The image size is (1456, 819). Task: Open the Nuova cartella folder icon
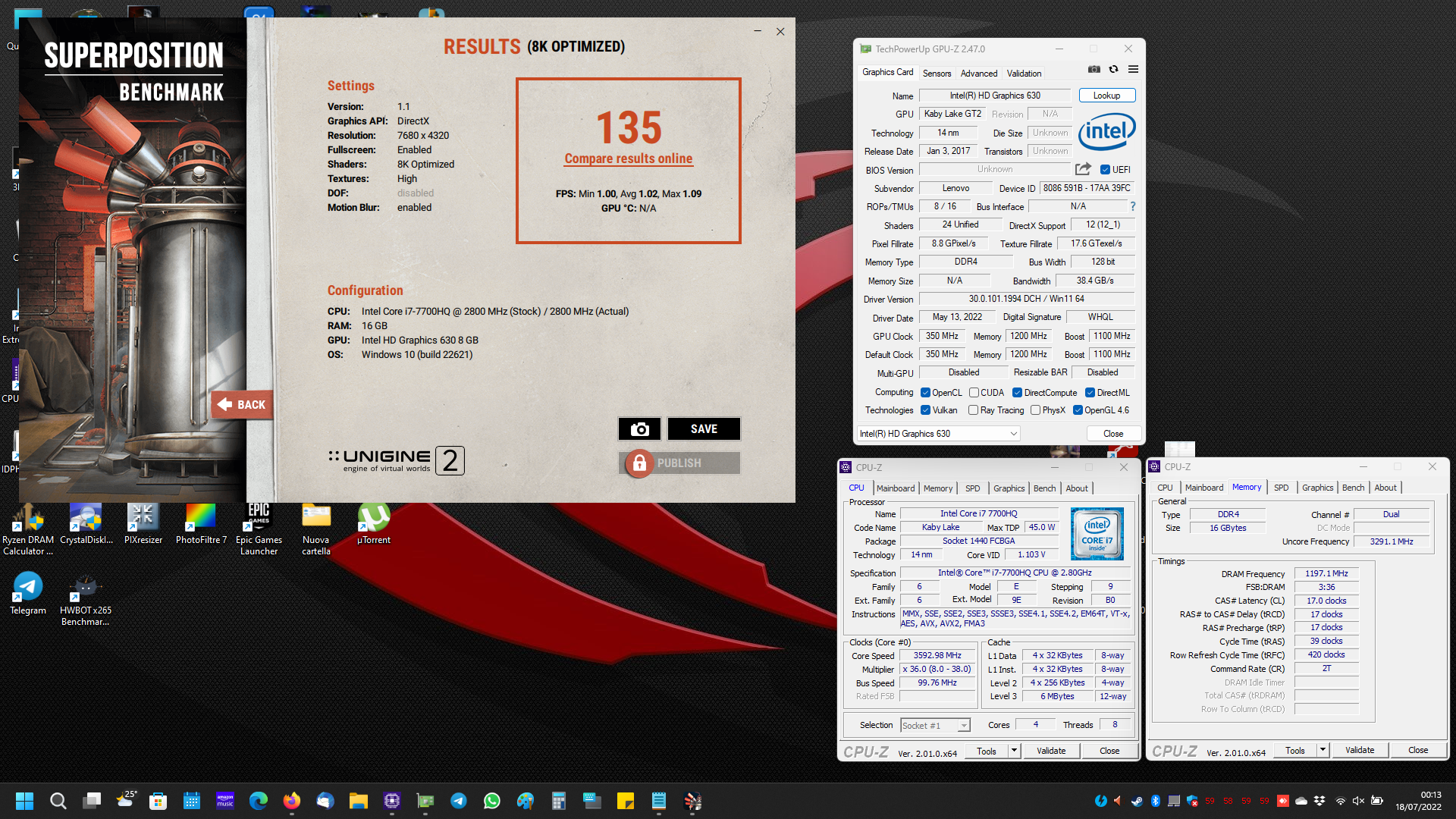click(315, 529)
